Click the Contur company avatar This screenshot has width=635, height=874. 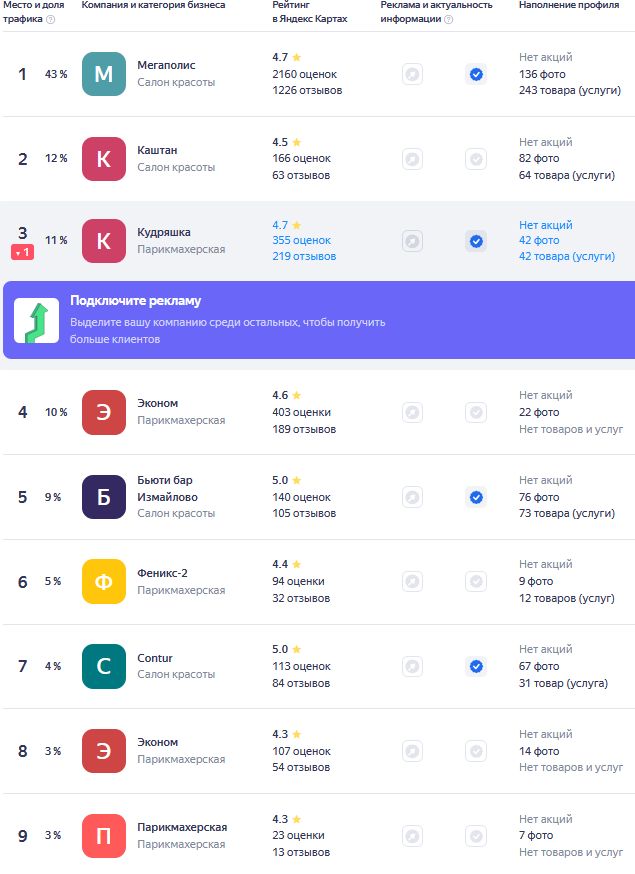point(104,667)
